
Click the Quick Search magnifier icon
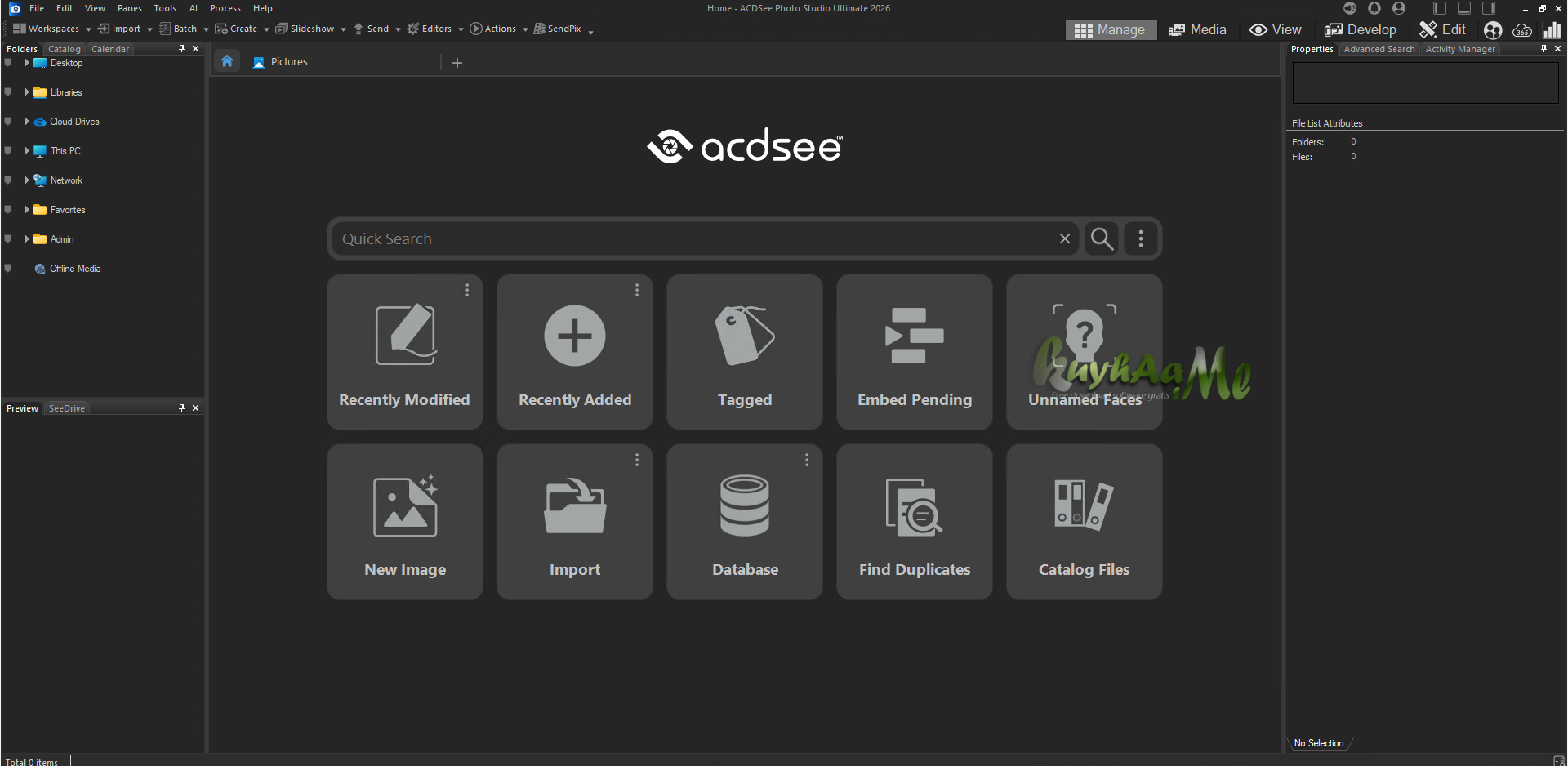[1102, 238]
